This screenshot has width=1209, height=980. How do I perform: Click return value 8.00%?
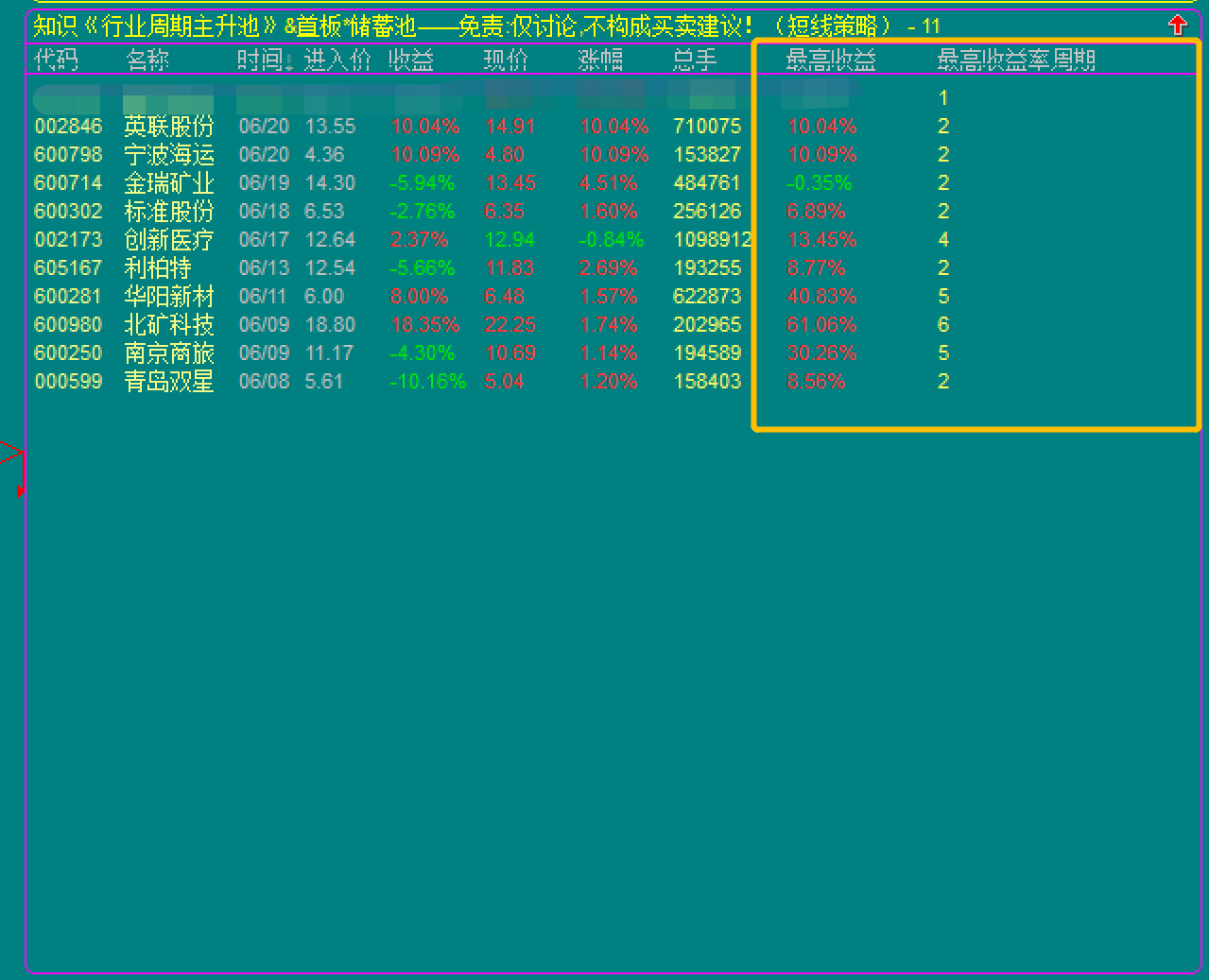pos(419,297)
